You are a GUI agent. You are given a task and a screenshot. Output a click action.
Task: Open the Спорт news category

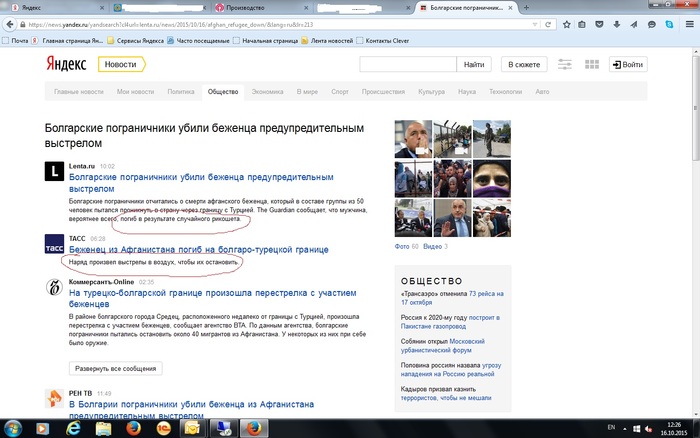pos(340,92)
